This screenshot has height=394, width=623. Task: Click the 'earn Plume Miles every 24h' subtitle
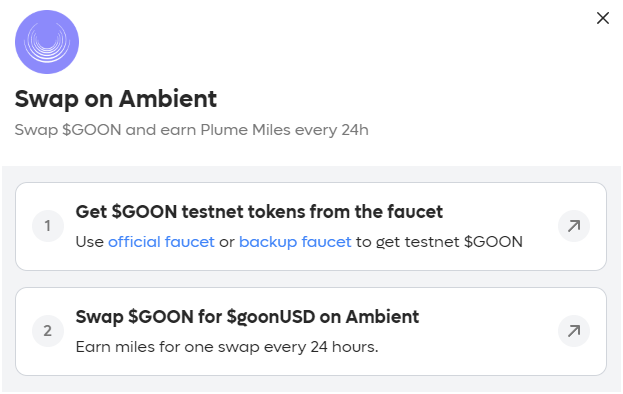(x=247, y=130)
